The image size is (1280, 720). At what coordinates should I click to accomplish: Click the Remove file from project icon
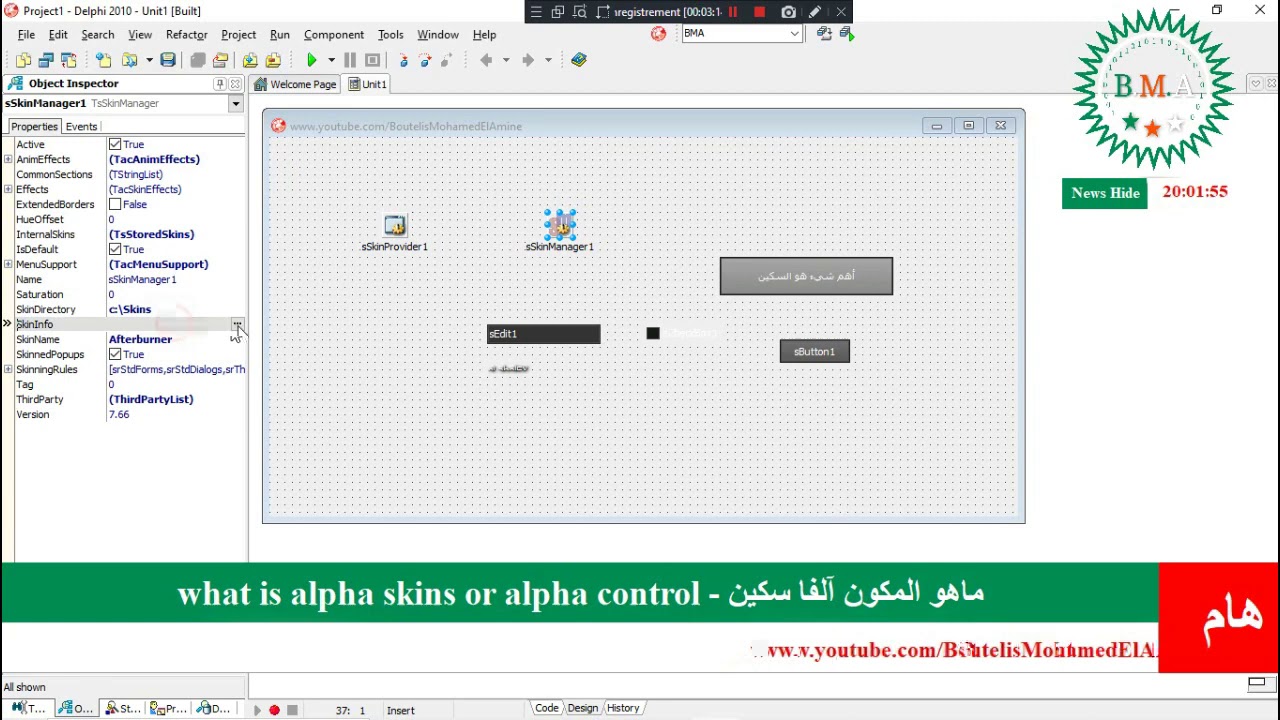point(273,60)
